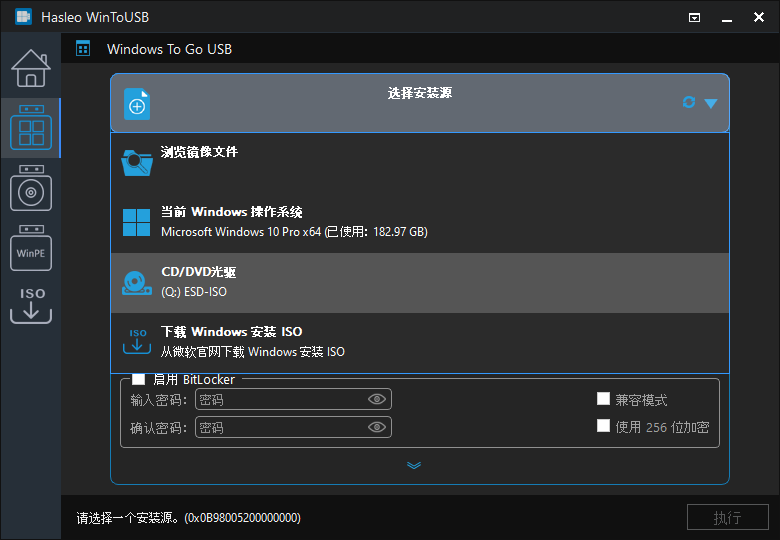Click the add installation source icon

click(x=137, y=104)
